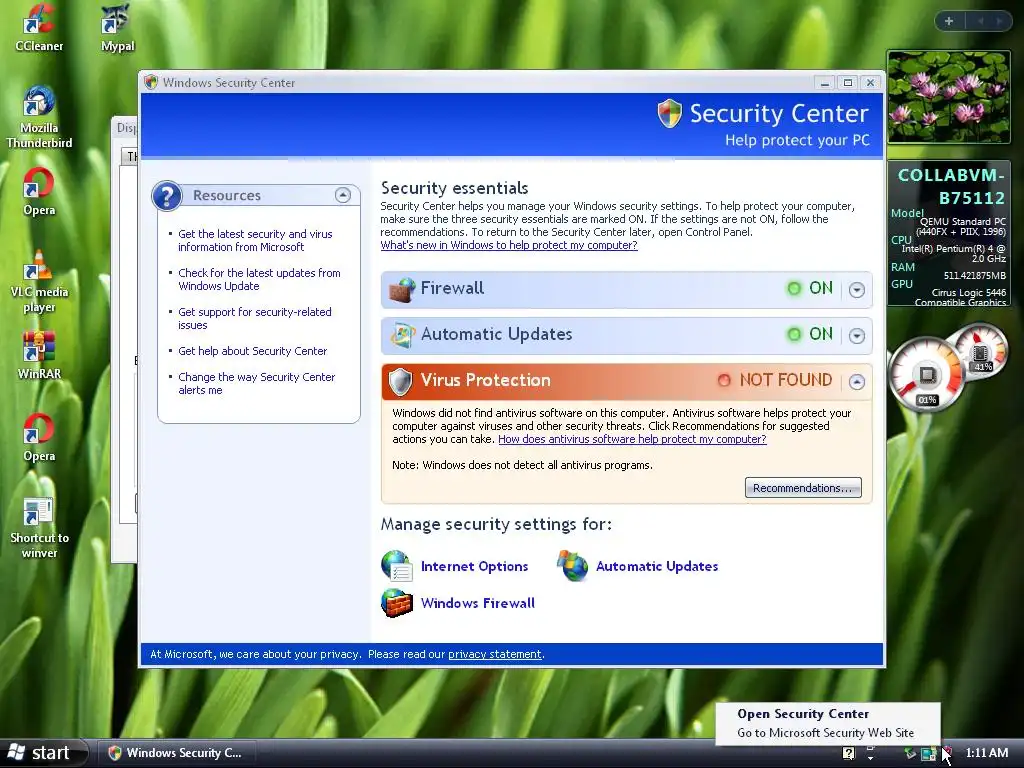The width and height of the screenshot is (1024, 768).
Task: Get support for security-related issues
Action: point(255,319)
